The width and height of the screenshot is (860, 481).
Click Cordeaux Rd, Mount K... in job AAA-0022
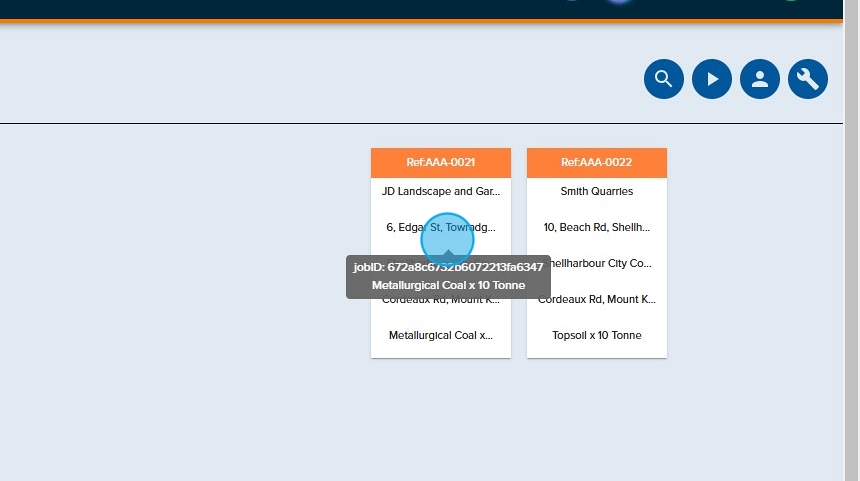click(600, 300)
